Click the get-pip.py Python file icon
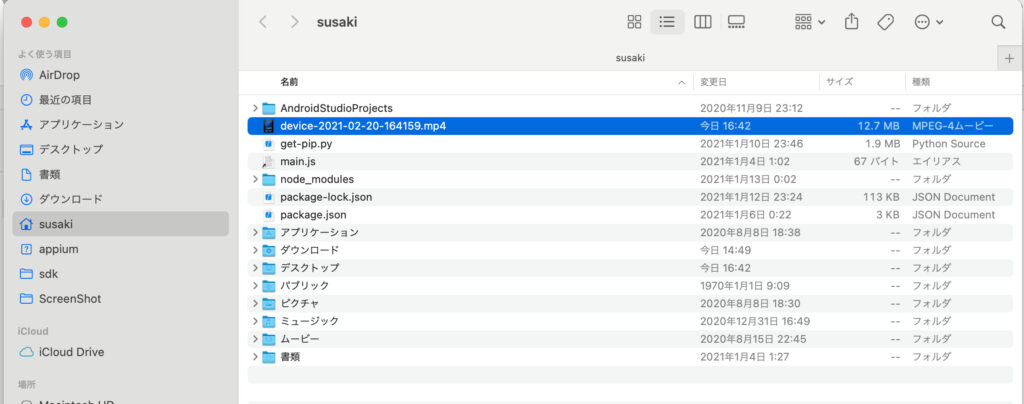 [x=268, y=144]
